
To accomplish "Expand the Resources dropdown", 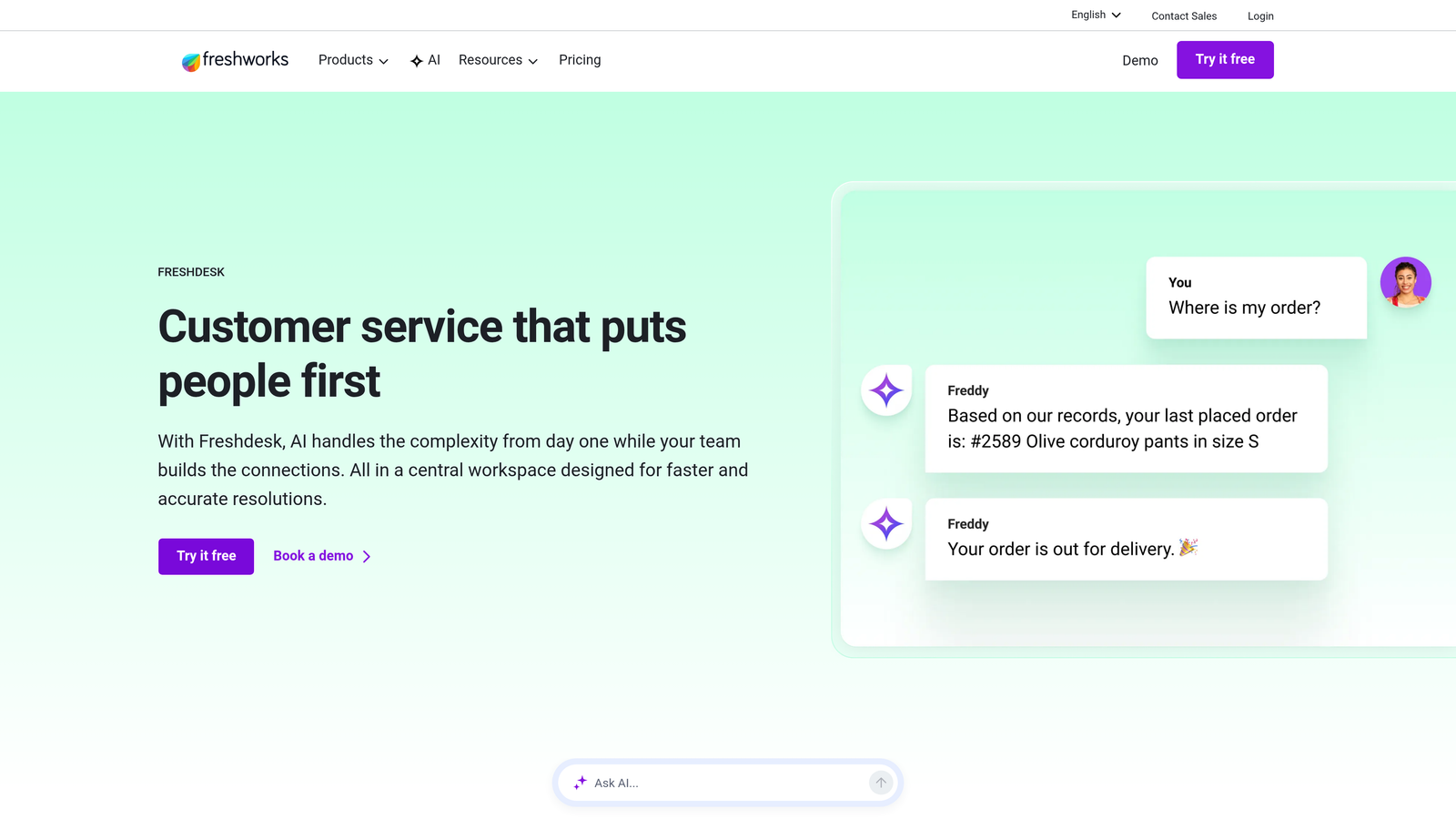I will (x=491, y=60).
